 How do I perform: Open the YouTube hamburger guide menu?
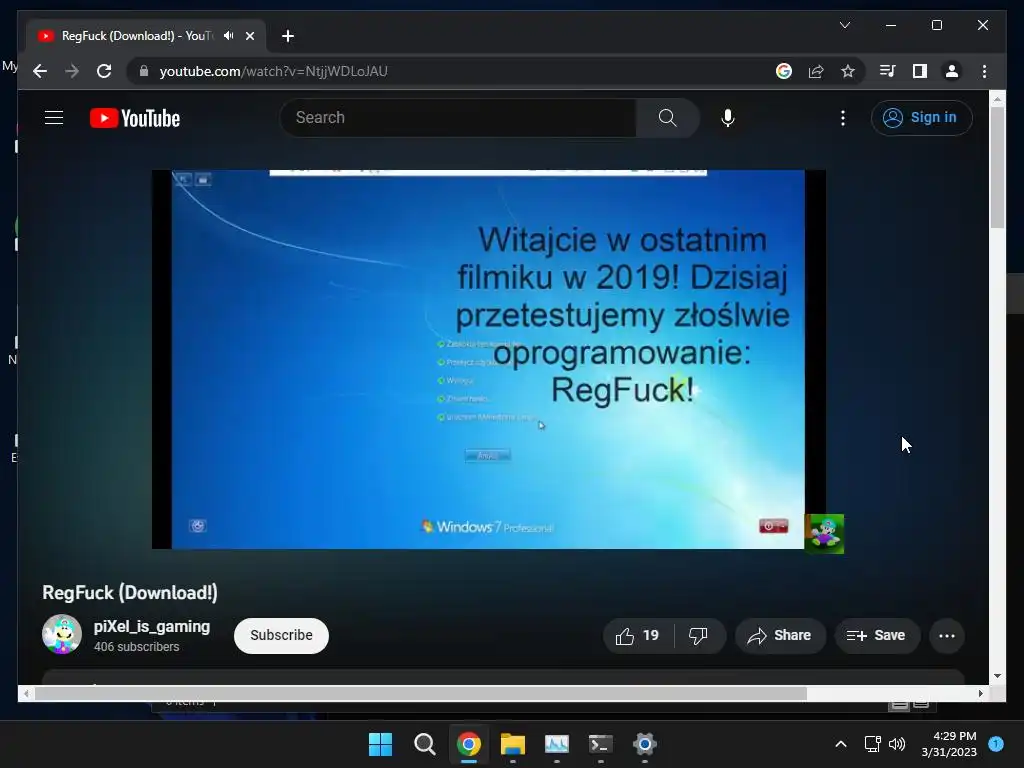tap(54, 118)
